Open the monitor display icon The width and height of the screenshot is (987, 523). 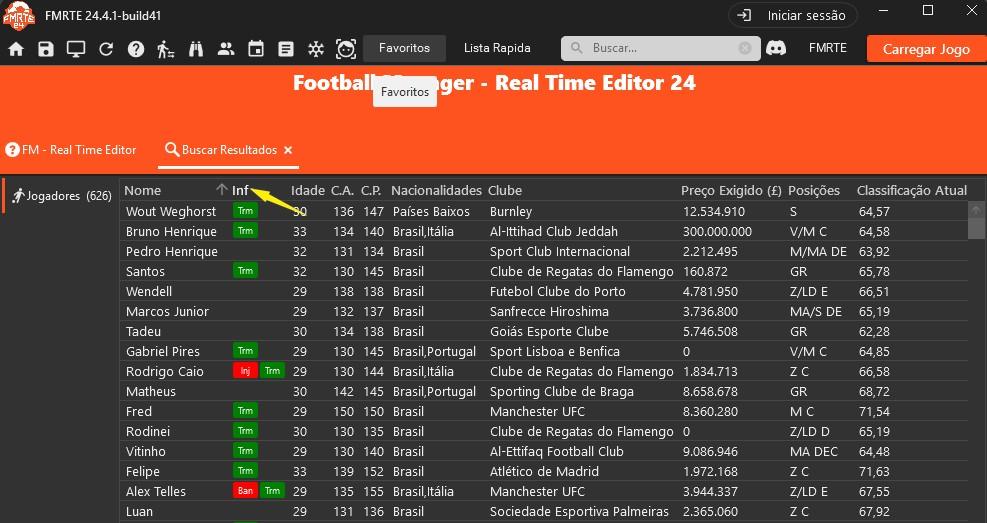[76, 49]
